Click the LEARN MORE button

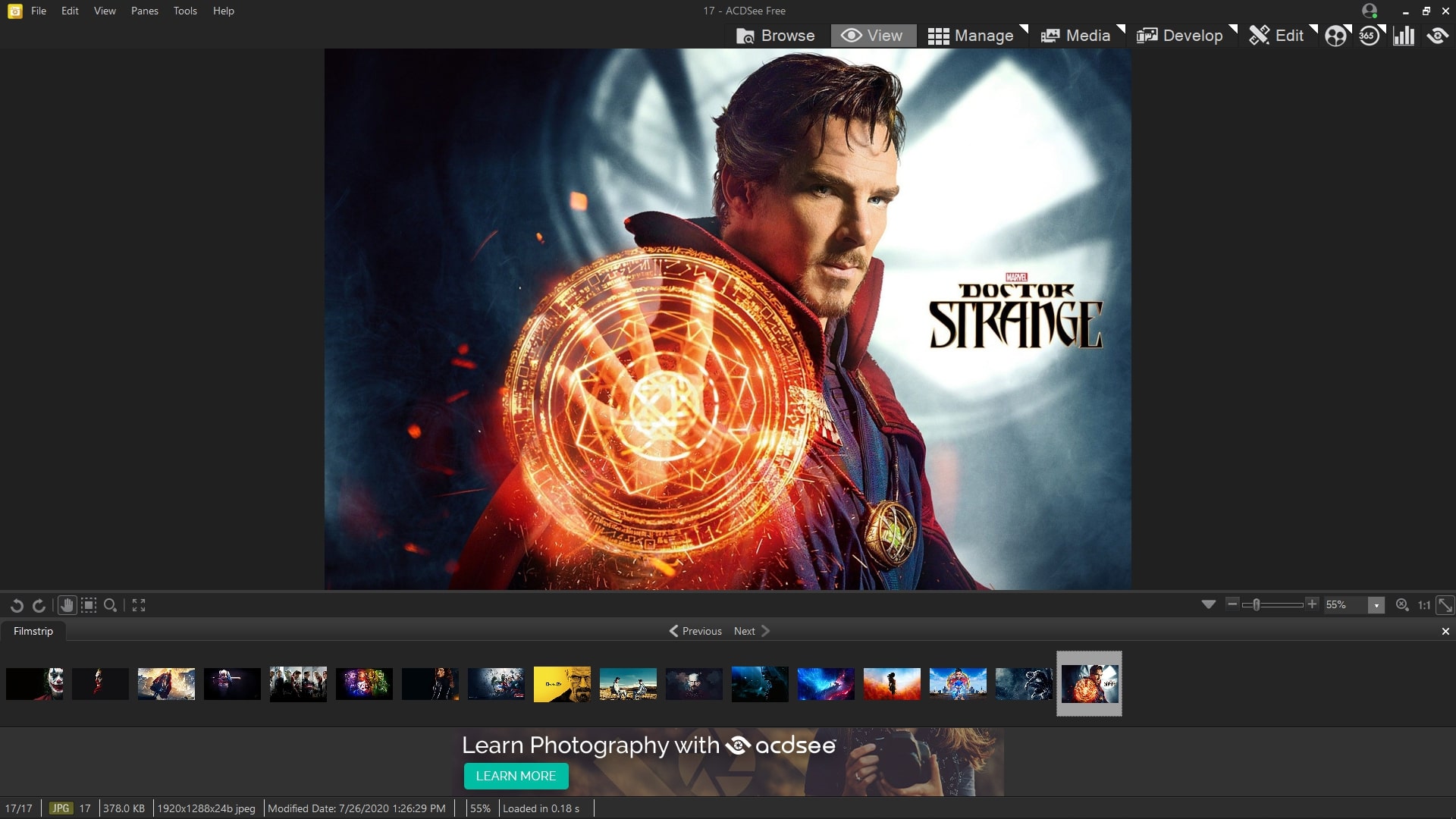click(516, 776)
